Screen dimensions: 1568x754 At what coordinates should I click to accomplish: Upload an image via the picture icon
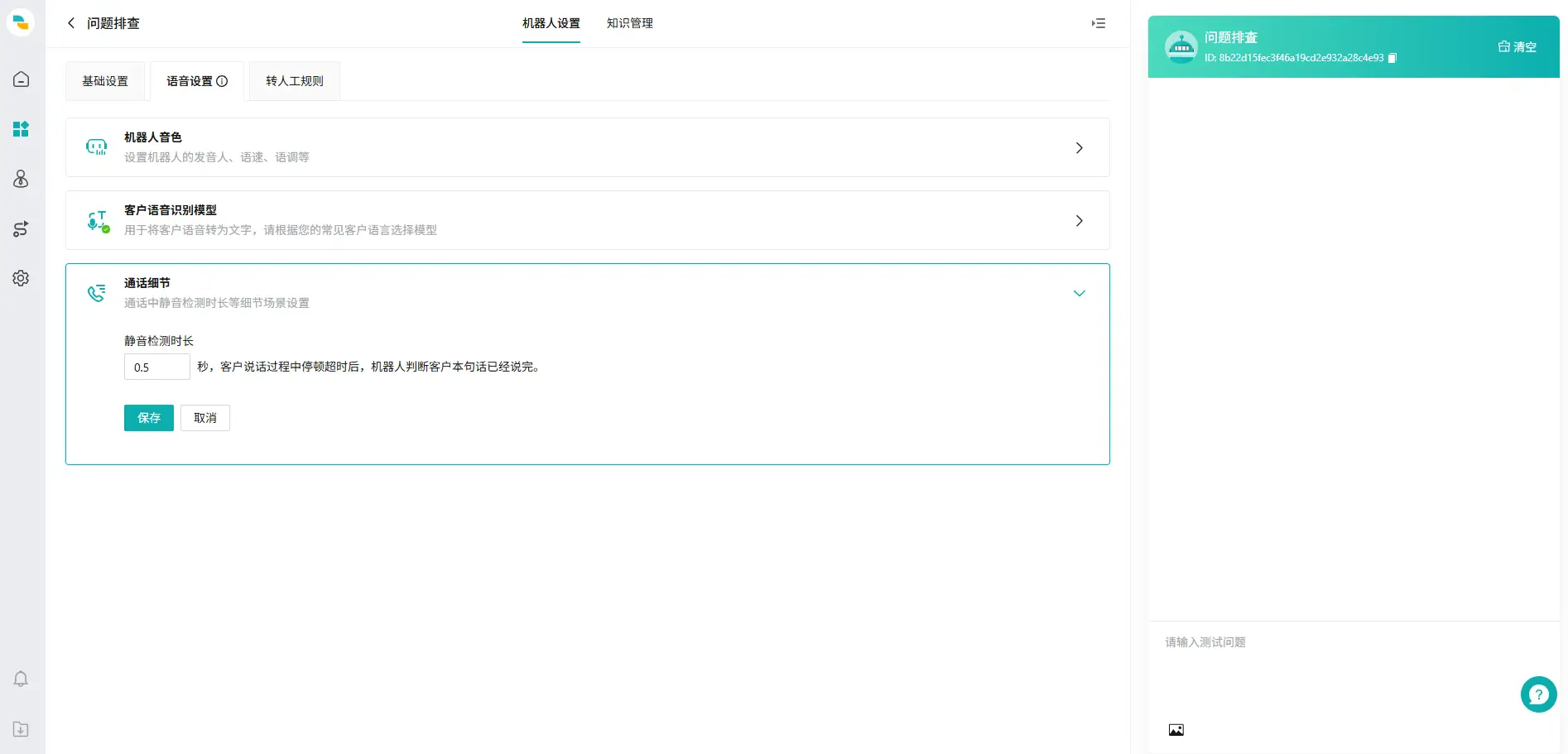tap(1176, 730)
